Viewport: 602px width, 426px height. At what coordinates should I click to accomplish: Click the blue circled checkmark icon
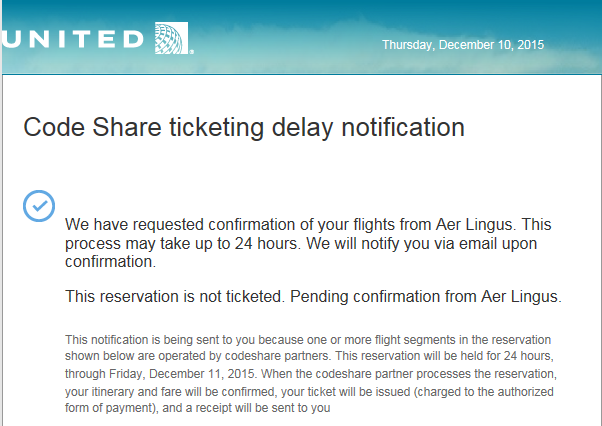pyautogui.click(x=39, y=206)
